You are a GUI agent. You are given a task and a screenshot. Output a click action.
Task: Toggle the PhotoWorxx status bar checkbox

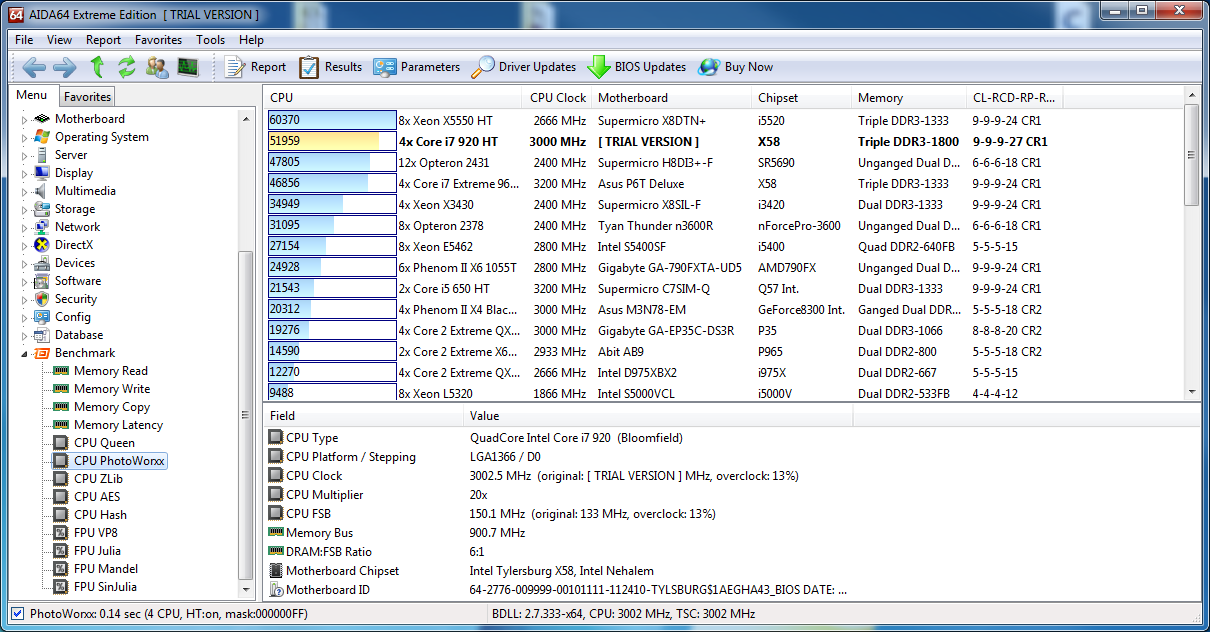[x=17, y=613]
